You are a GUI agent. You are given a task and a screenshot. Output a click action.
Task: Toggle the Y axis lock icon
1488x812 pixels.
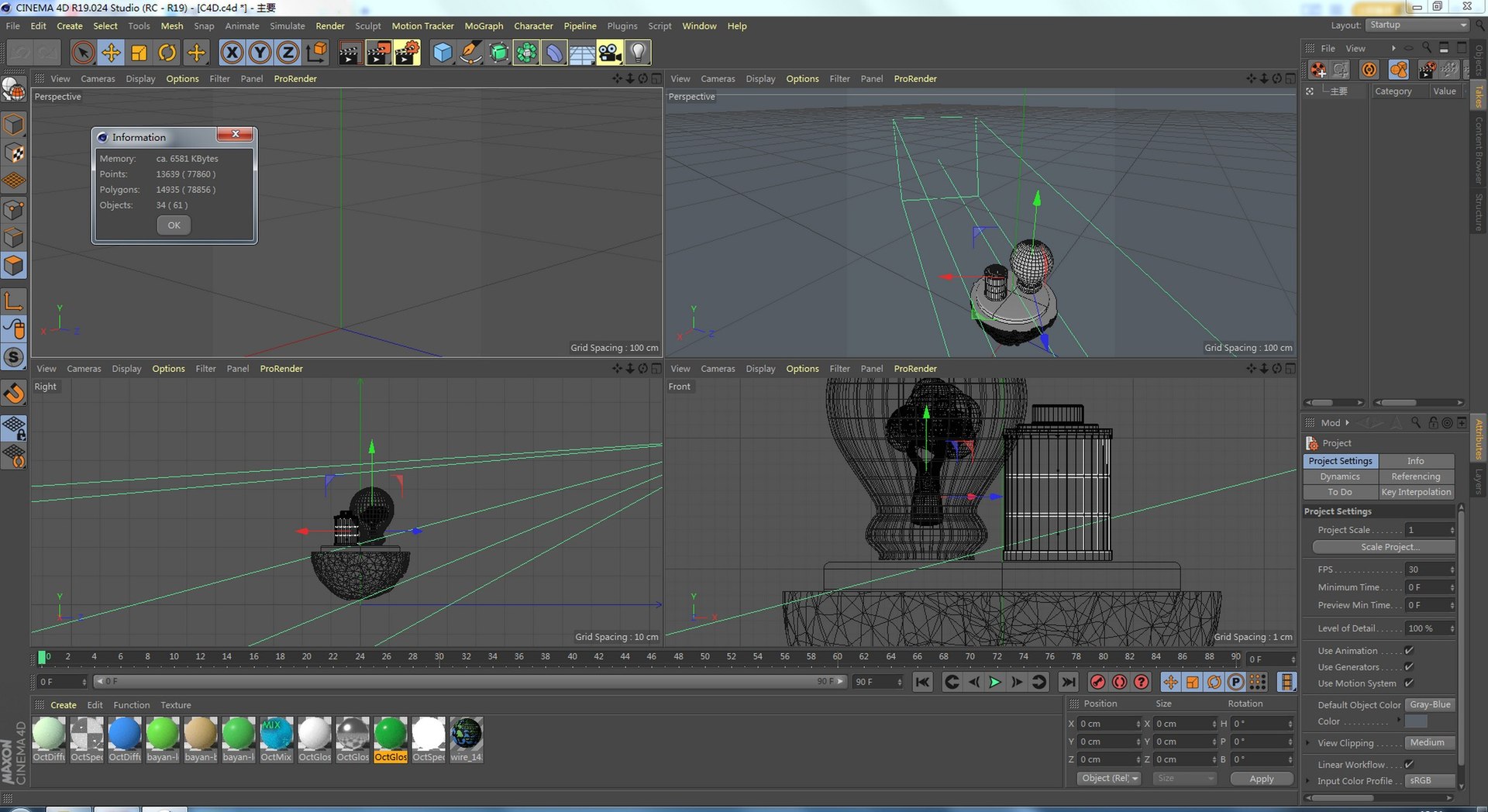click(x=260, y=53)
